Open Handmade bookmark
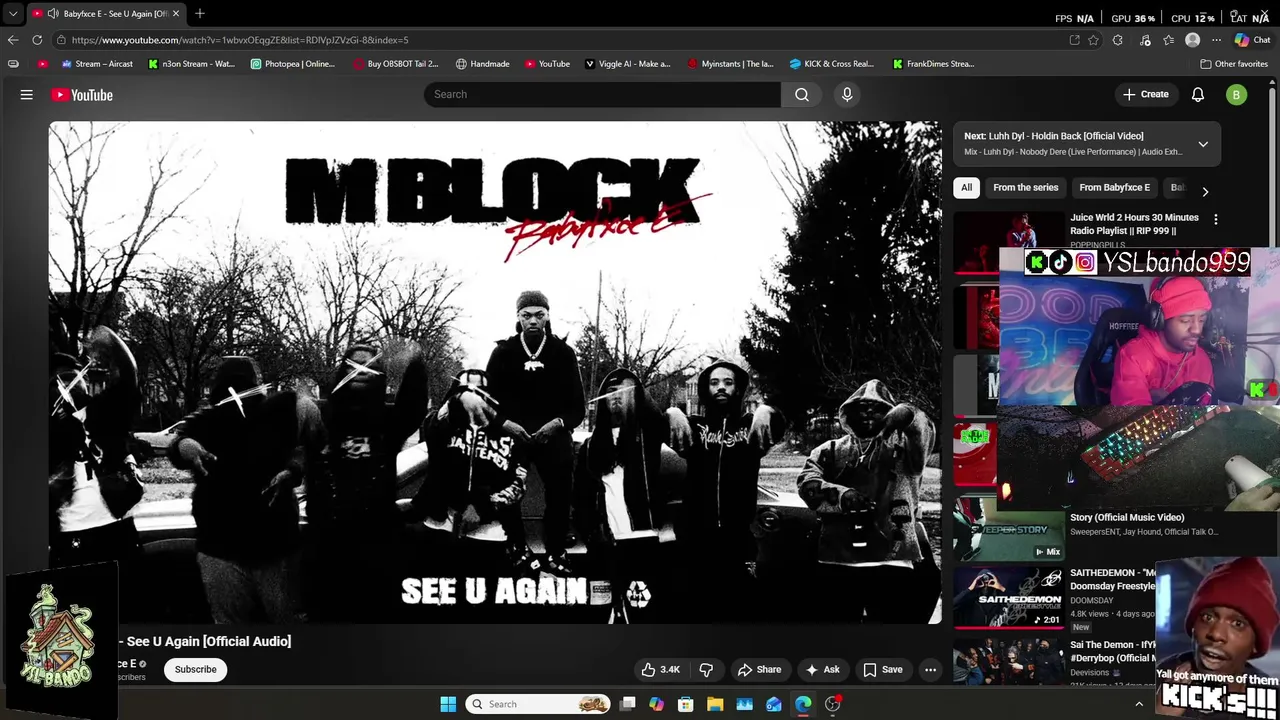 pos(482,64)
